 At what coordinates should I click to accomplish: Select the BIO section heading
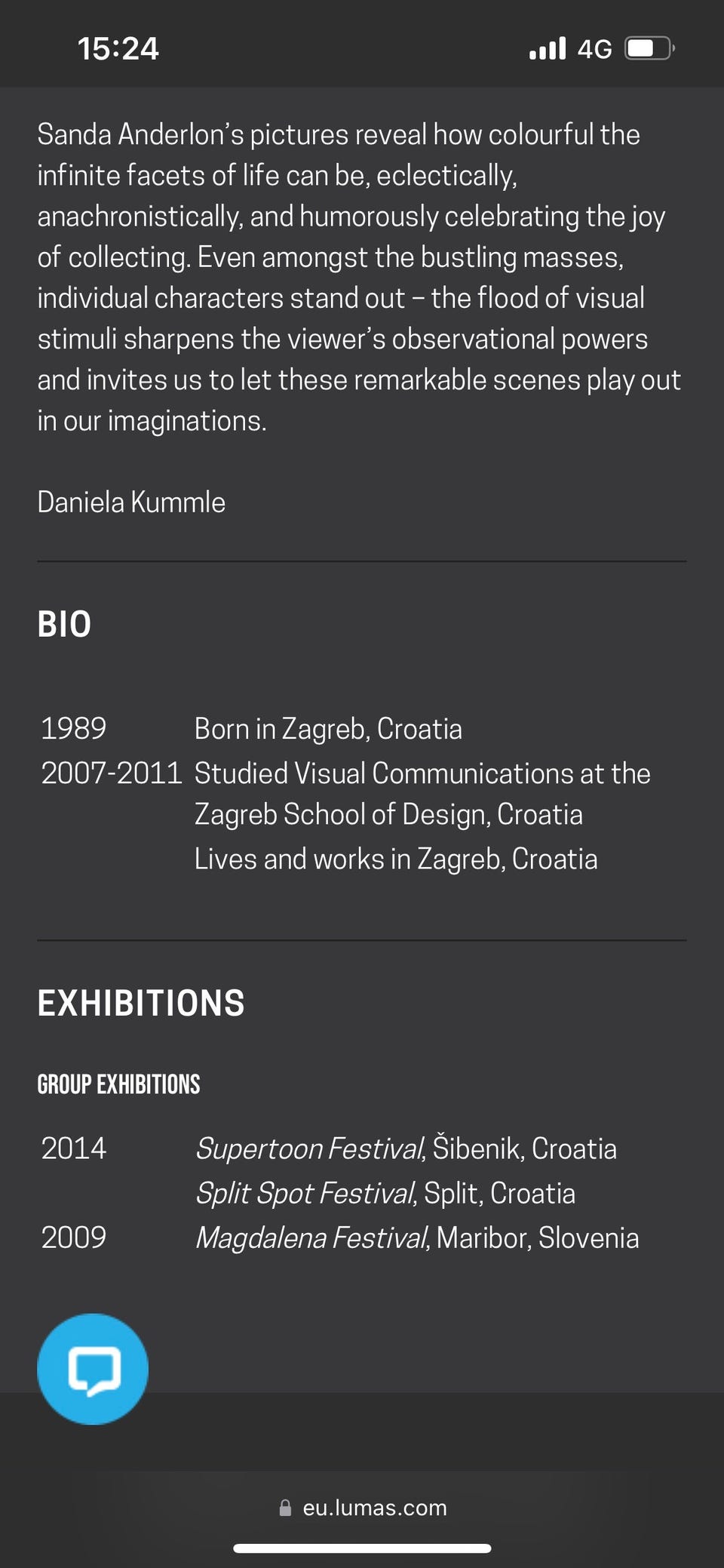click(65, 625)
